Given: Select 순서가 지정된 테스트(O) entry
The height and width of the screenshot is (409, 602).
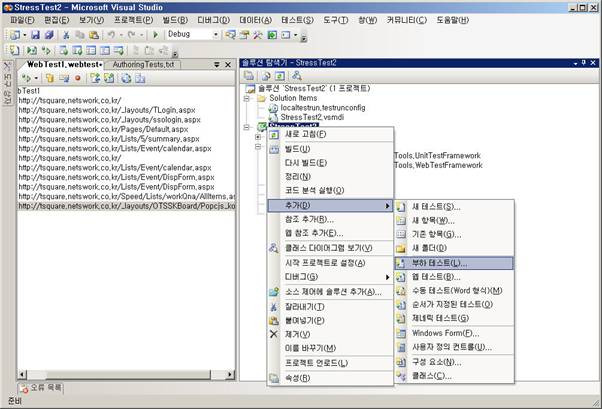Looking at the screenshot, I should tap(454, 304).
